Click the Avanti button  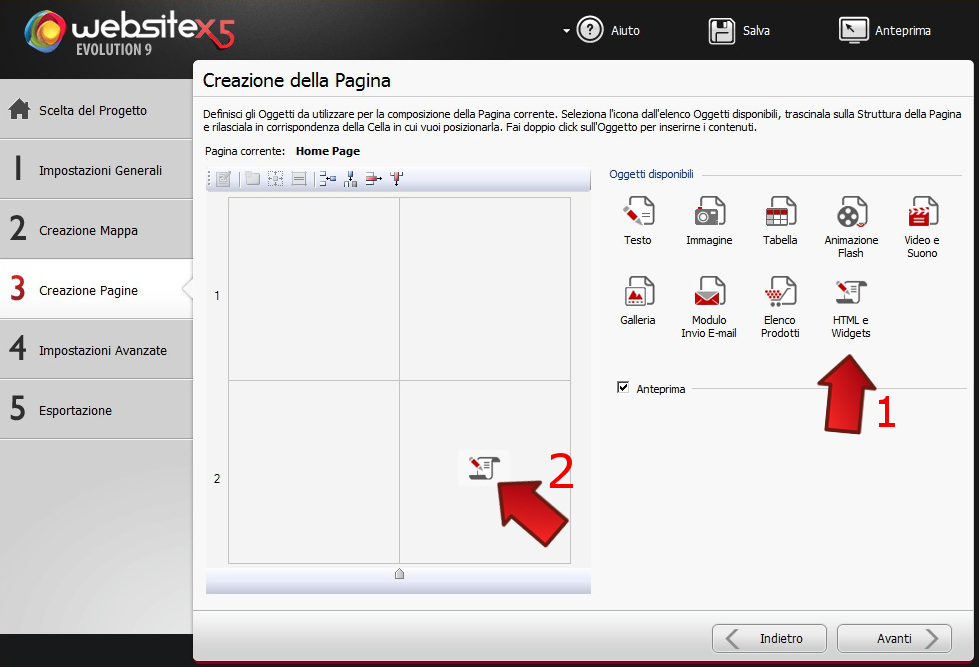pyautogui.click(x=893, y=638)
